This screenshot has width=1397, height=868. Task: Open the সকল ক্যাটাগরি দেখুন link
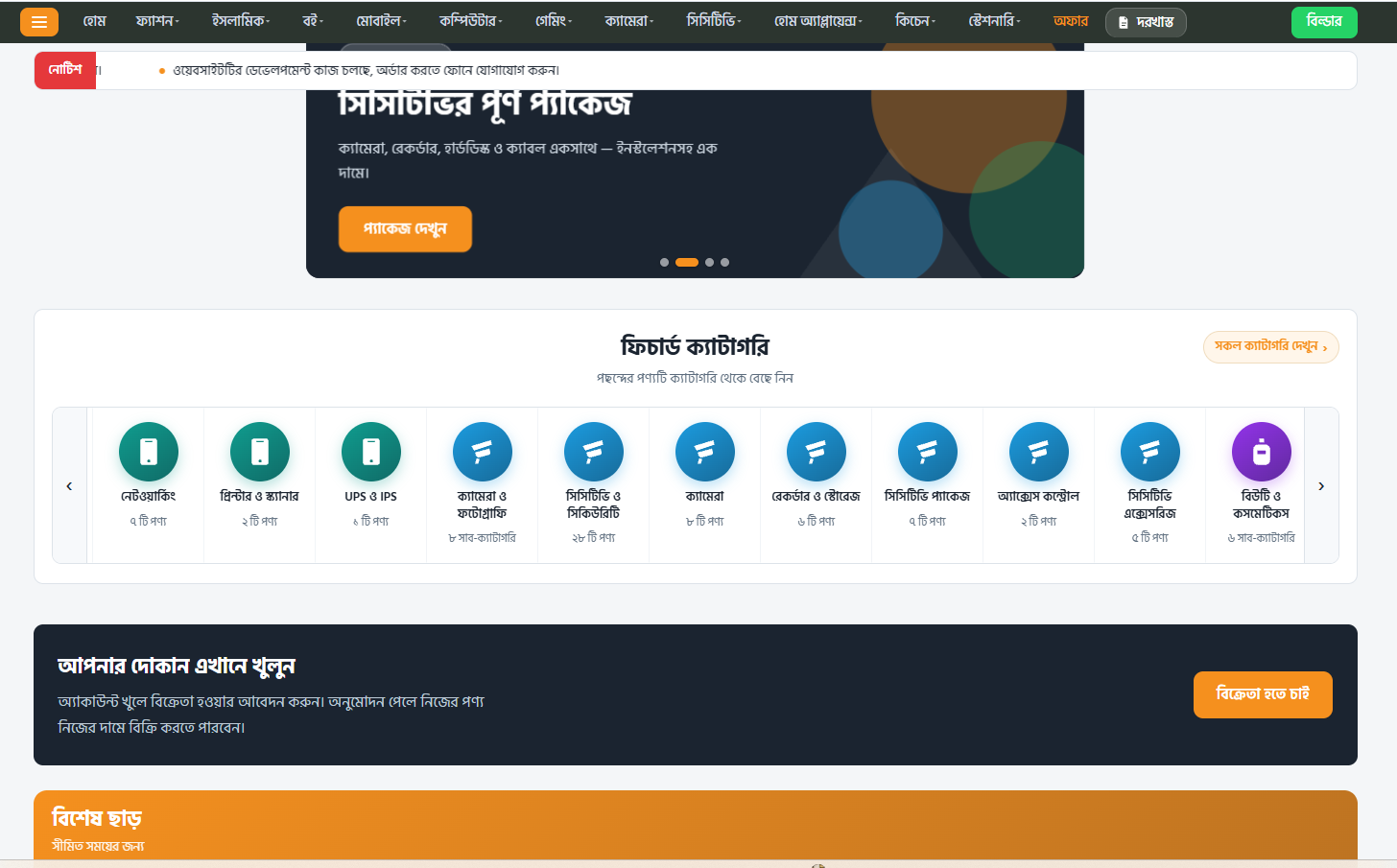(x=1271, y=347)
